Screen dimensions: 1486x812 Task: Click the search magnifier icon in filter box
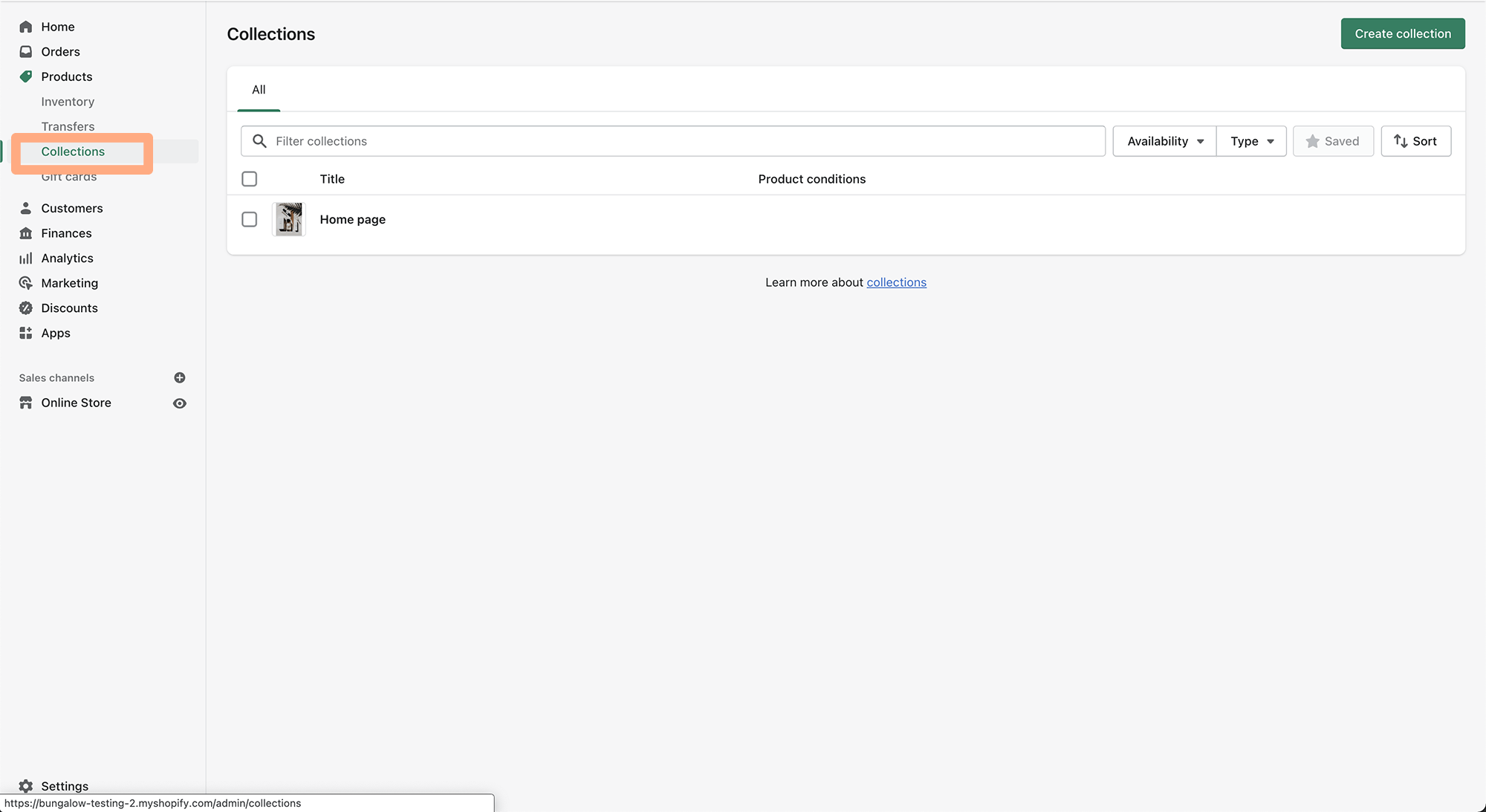259,141
